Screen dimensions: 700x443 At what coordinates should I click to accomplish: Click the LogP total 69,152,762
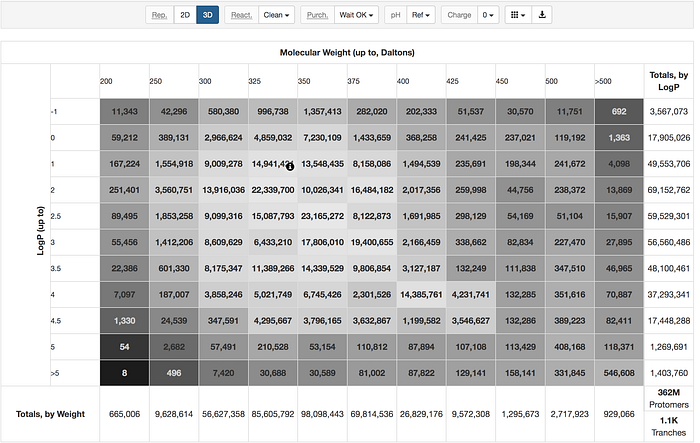tap(669, 190)
